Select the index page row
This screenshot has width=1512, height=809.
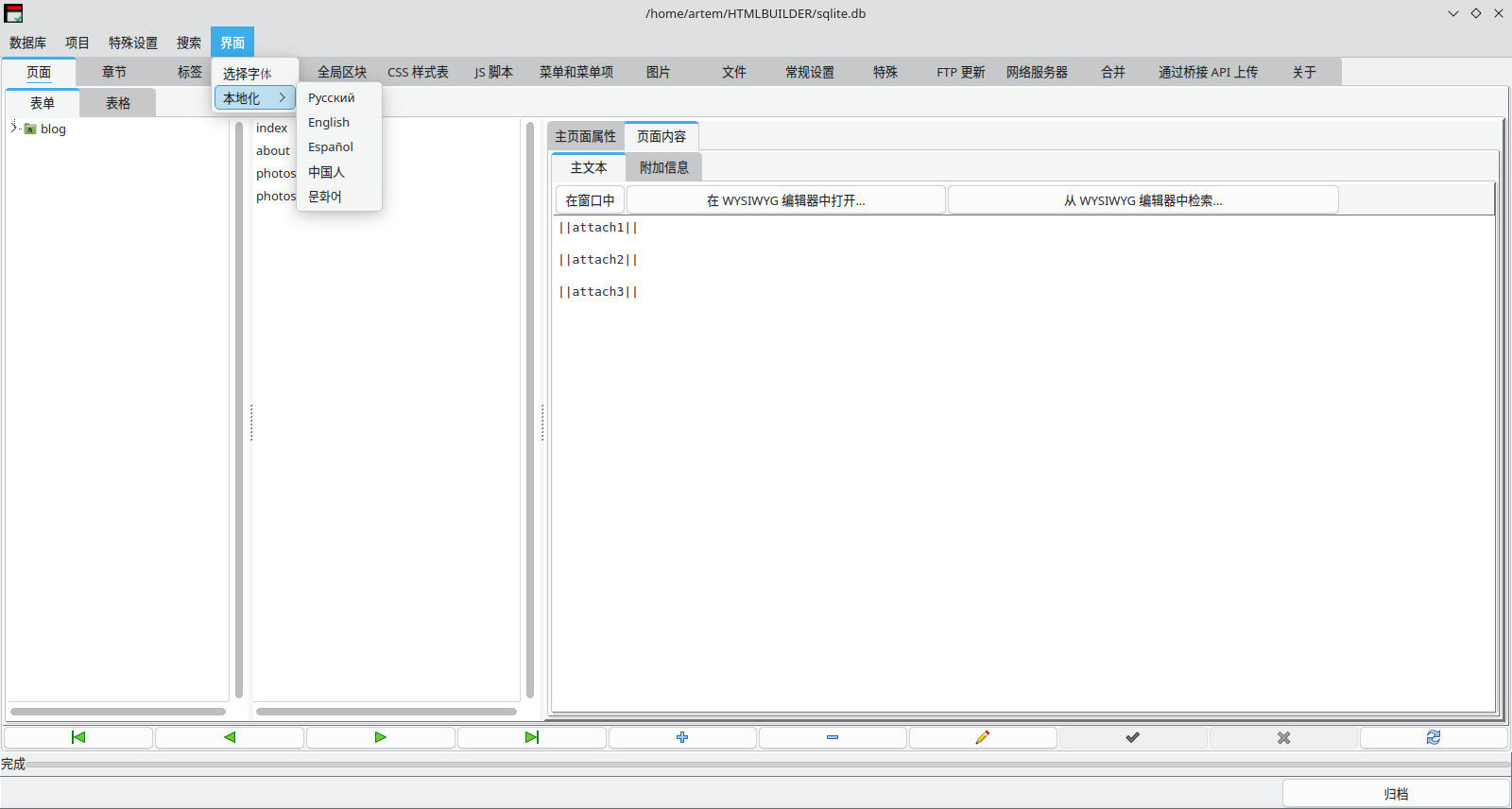point(272,129)
